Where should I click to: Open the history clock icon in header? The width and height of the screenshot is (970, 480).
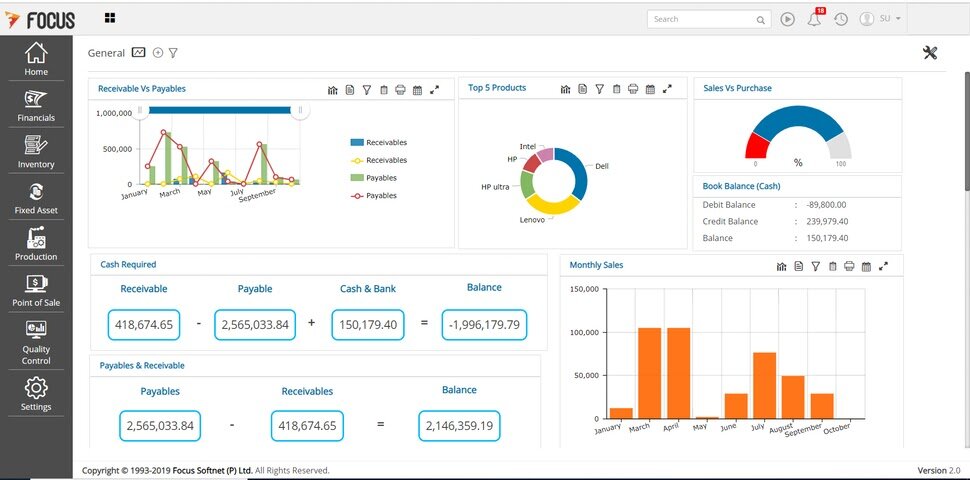(x=841, y=19)
